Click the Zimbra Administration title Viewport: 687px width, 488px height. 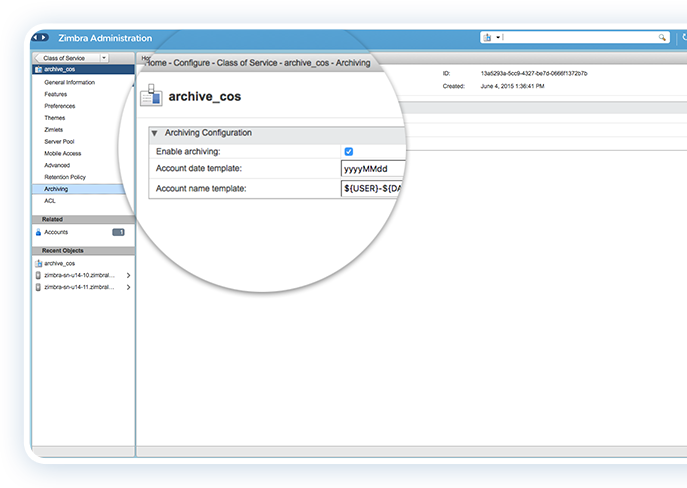click(105, 38)
